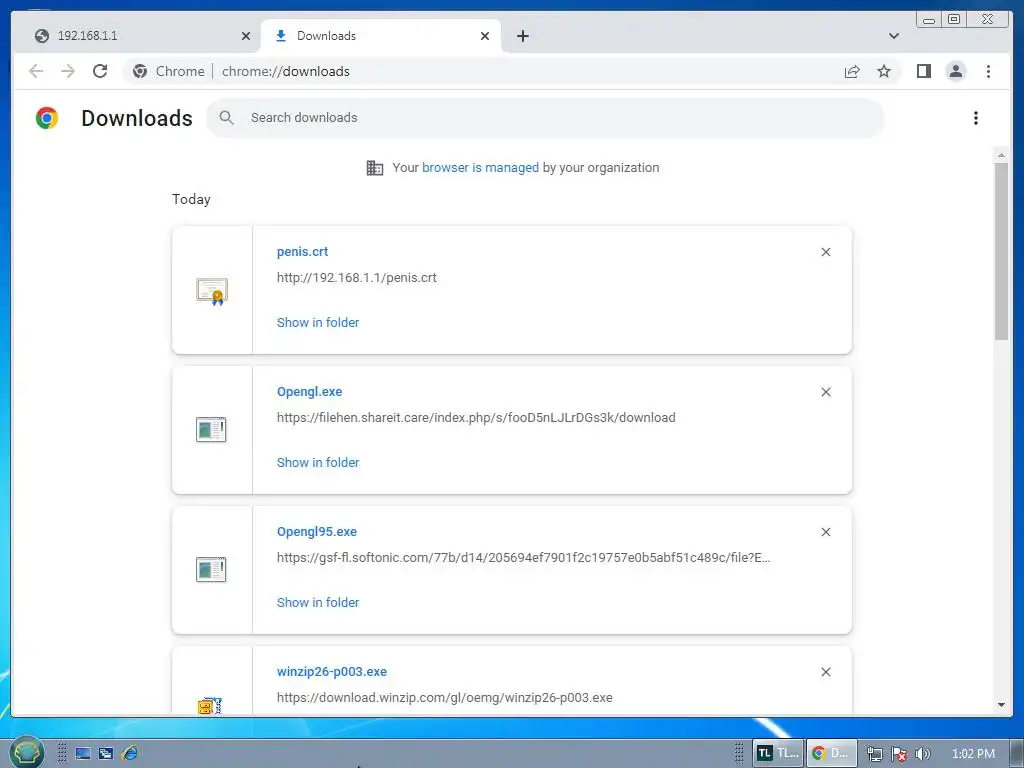Remove Opengl.exe from the list
The height and width of the screenshot is (768, 1024).
click(825, 392)
